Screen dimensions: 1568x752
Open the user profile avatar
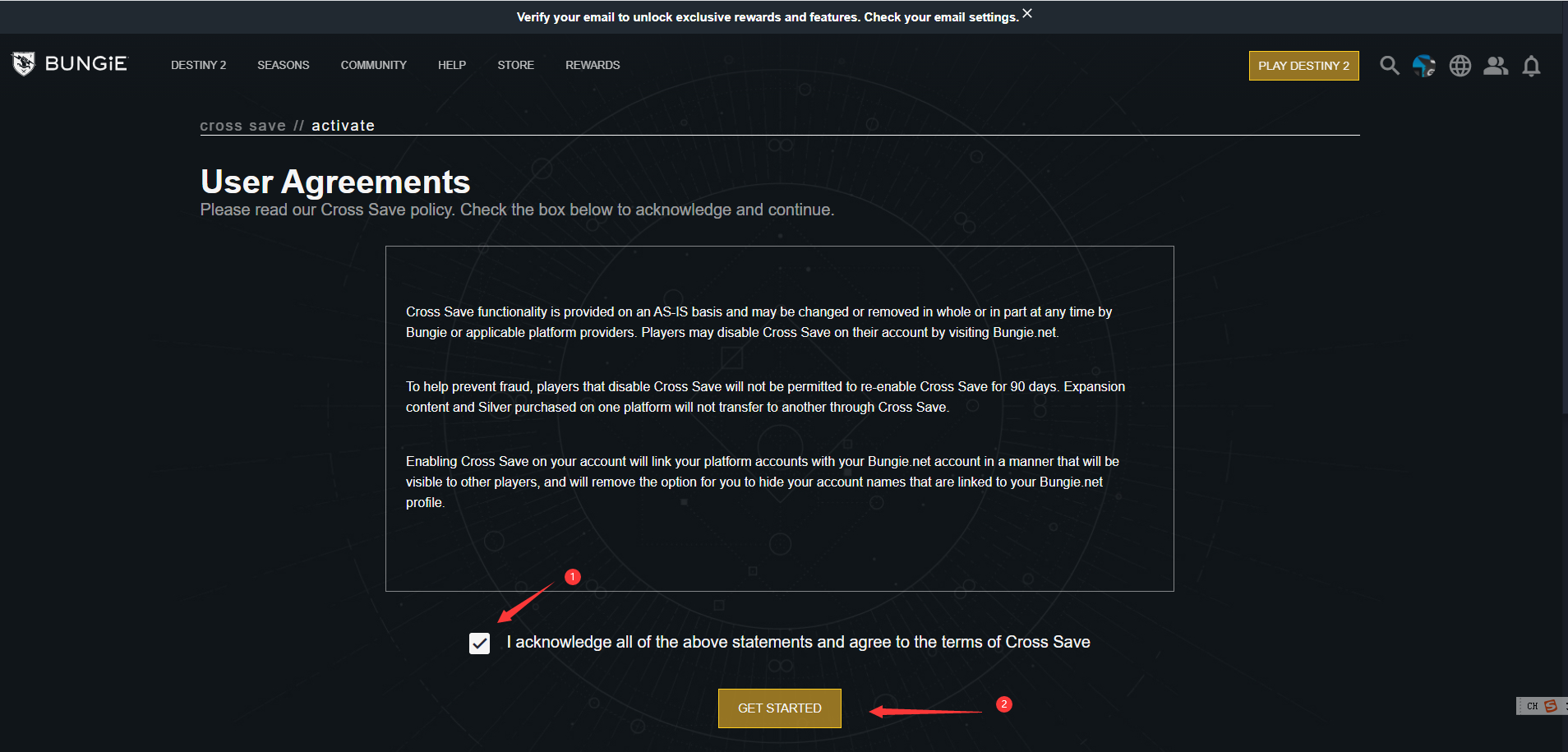click(x=1424, y=66)
